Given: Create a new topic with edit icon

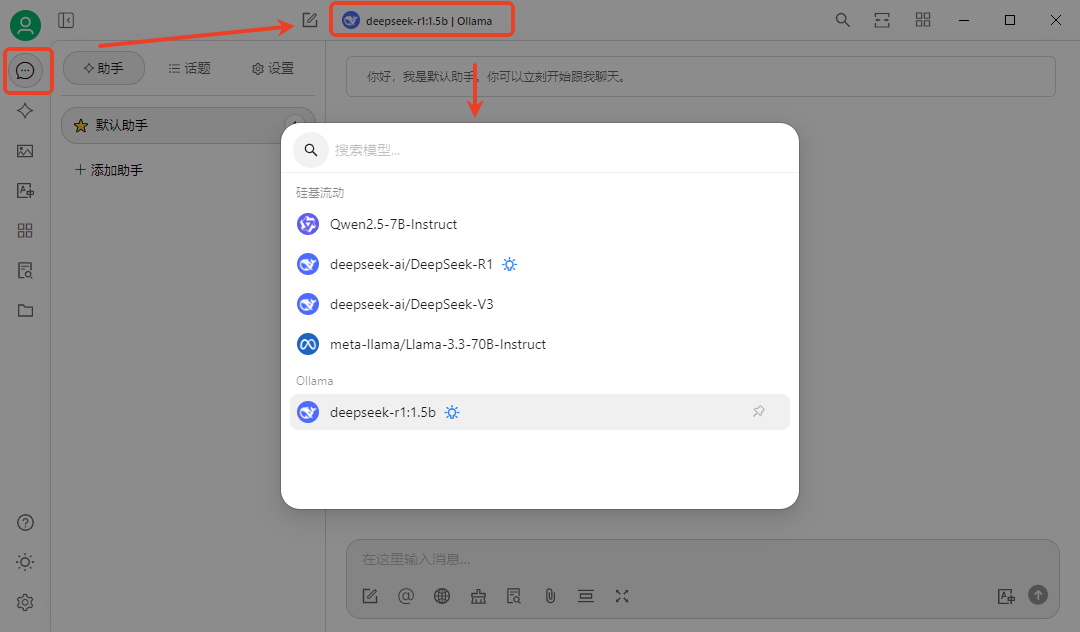Looking at the screenshot, I should click(x=310, y=21).
